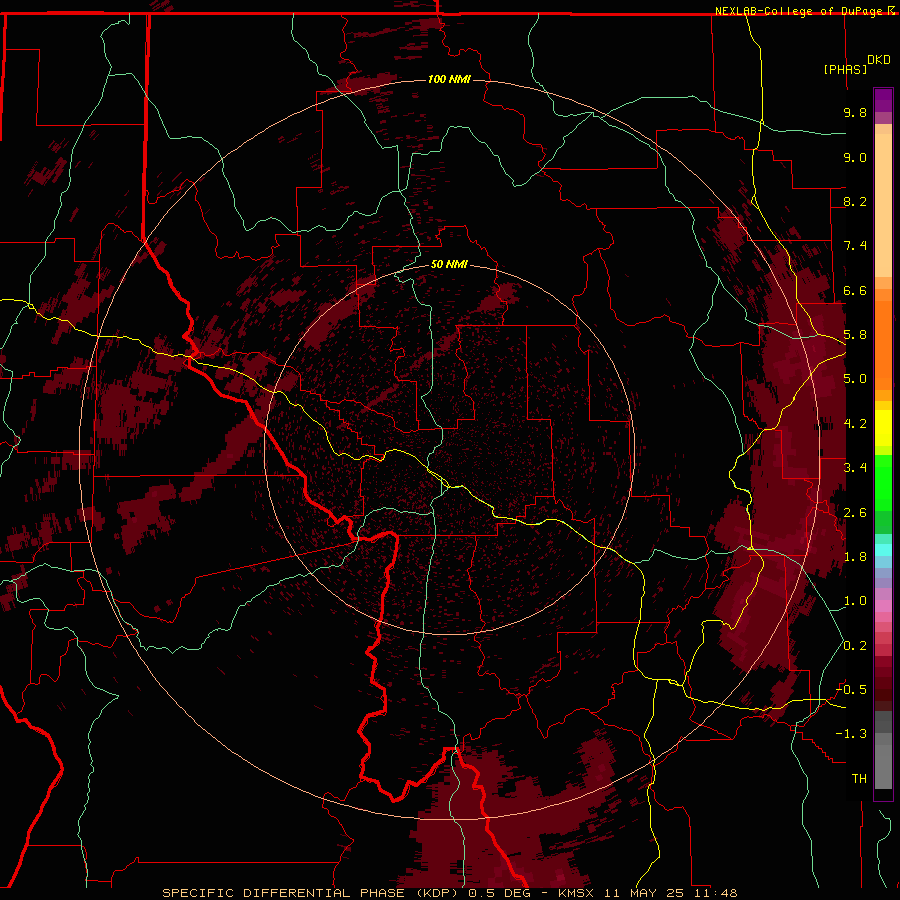
Task: Click the yellow swatch on the color bar
Action: click(x=883, y=428)
